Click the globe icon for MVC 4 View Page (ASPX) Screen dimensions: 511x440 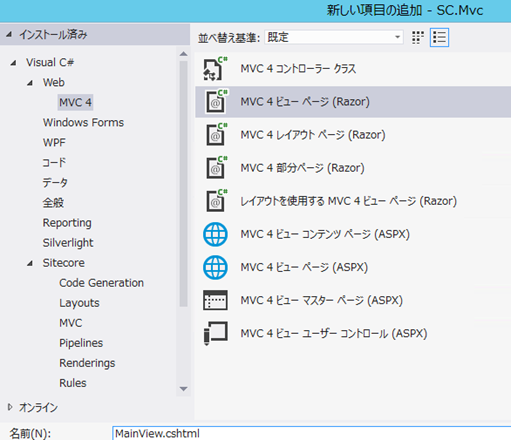point(215,267)
